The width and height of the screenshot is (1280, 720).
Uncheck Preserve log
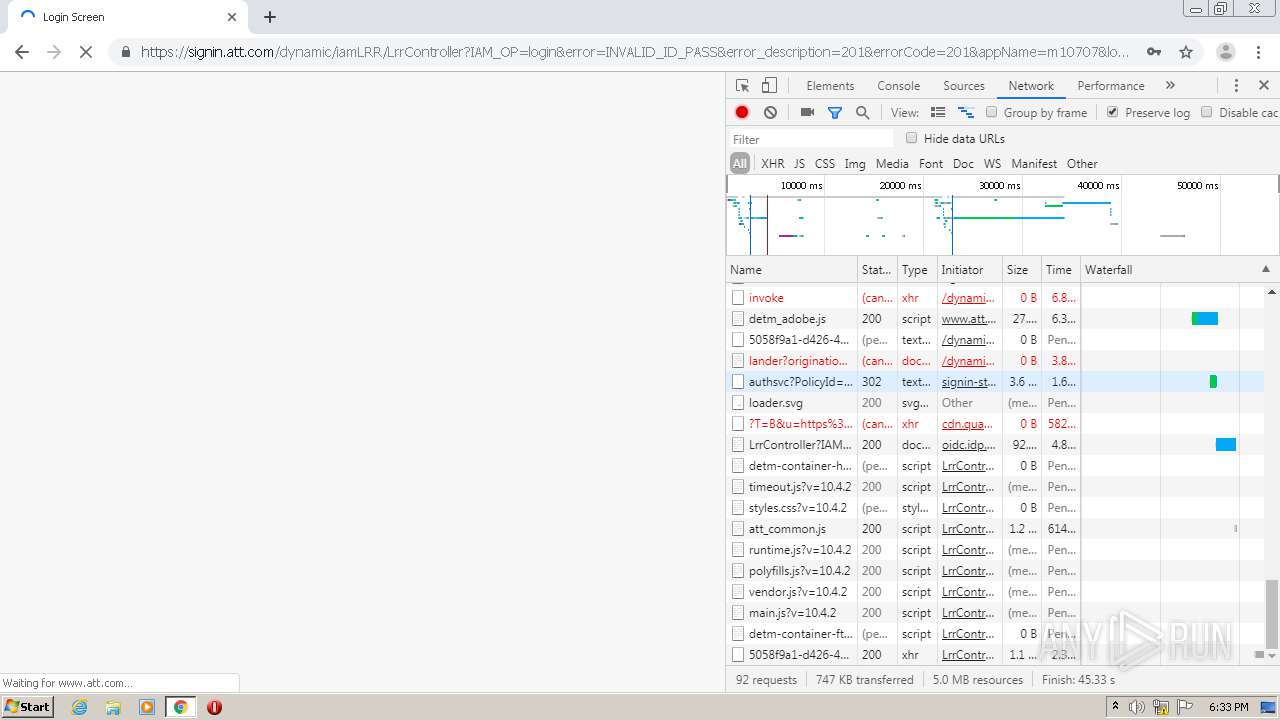coord(1113,112)
